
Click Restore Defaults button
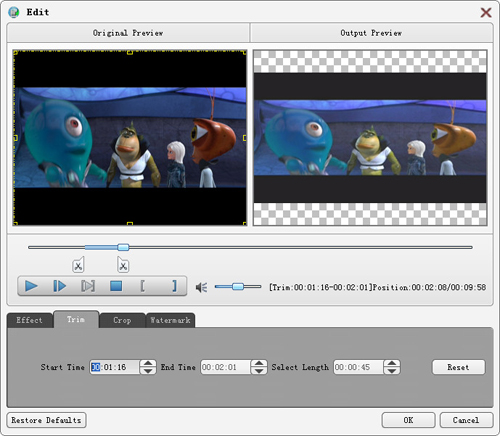point(46,420)
